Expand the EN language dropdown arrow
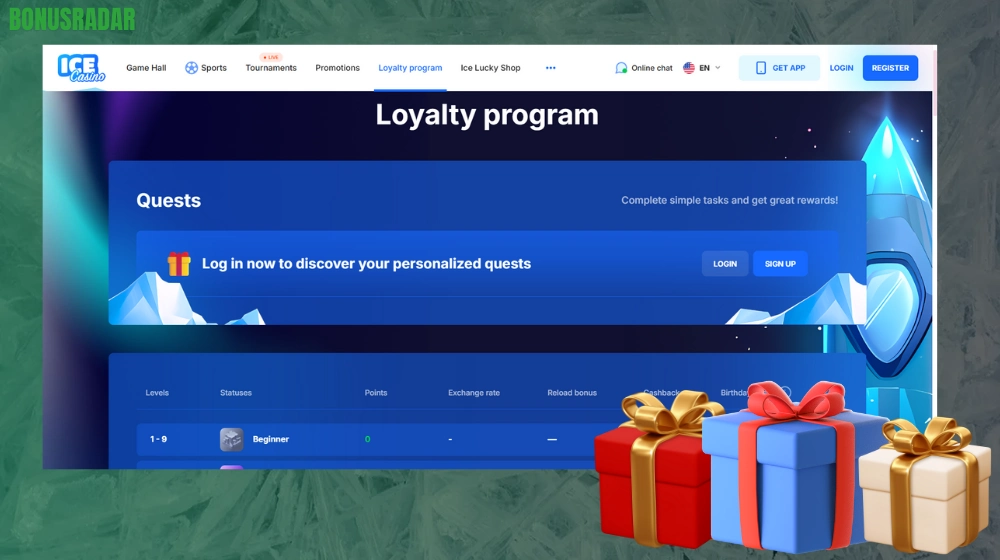This screenshot has height=560, width=1000. 717,68
